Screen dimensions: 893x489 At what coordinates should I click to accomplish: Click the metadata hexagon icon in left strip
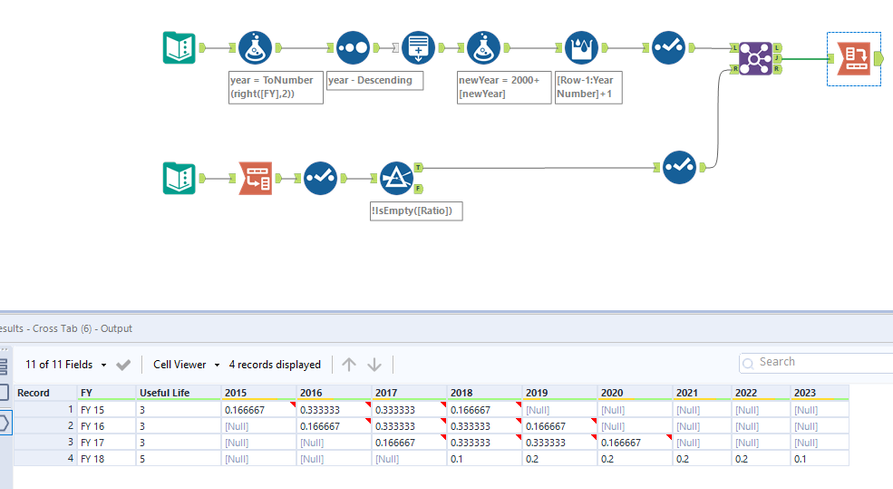click(x=5, y=423)
